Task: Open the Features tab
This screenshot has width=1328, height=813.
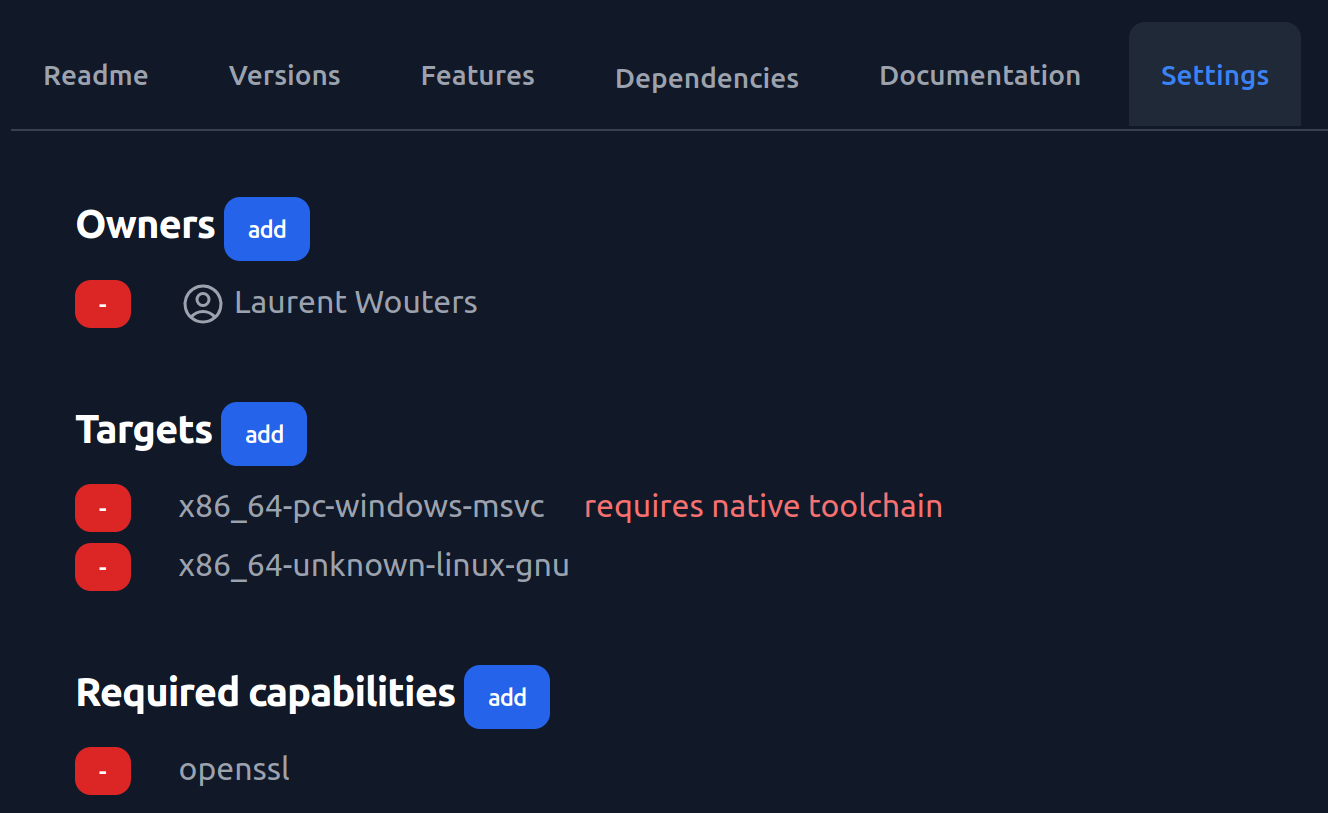Action: (x=478, y=76)
